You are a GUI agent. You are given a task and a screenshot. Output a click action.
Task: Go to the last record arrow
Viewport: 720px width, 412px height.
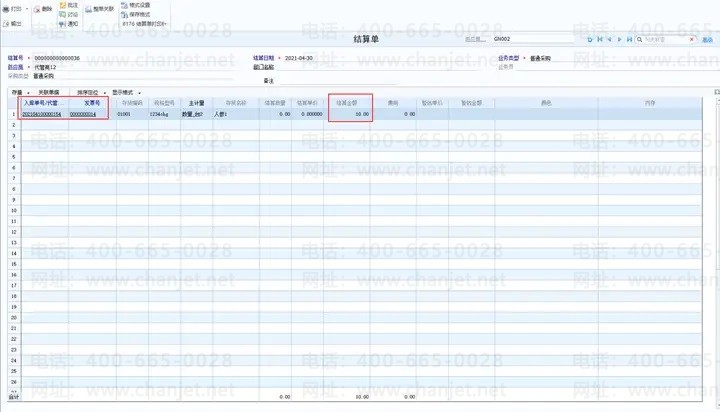[629, 40]
